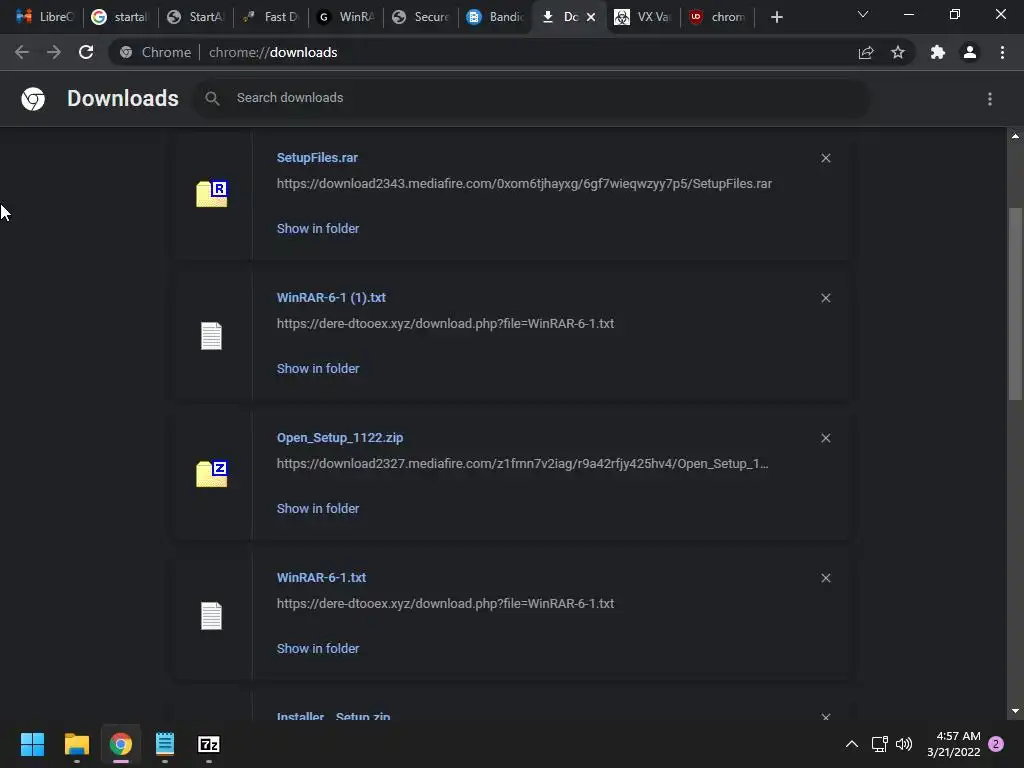Image resolution: width=1024 pixels, height=768 pixels.
Task: Show hidden tray icons chevron
Action: pos(852,744)
